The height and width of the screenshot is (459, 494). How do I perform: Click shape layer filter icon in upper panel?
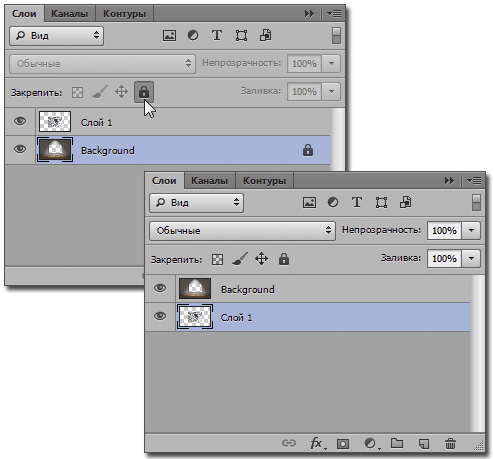(241, 35)
